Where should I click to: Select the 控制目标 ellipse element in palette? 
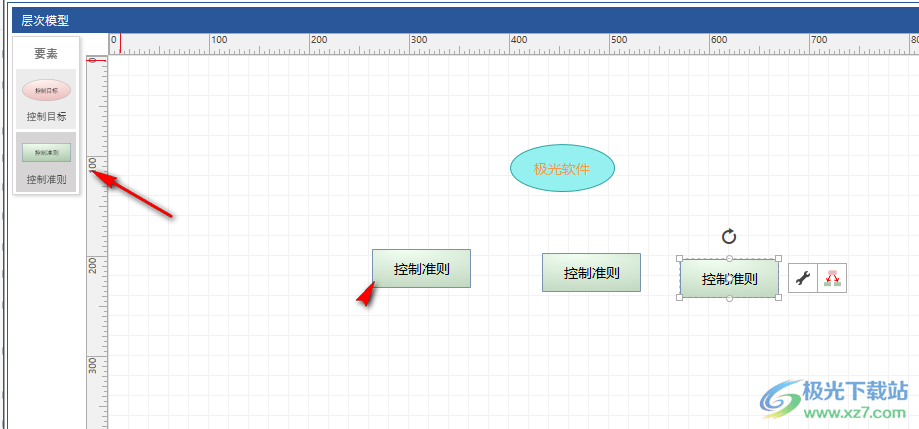46,90
